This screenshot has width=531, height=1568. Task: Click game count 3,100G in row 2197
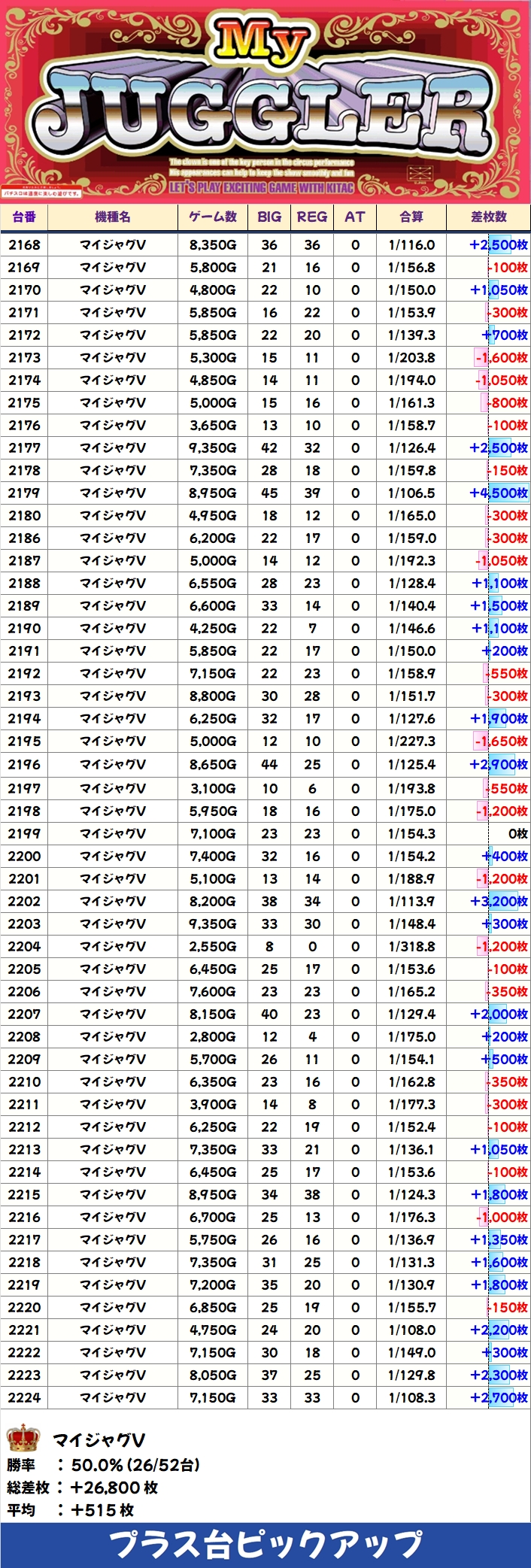click(213, 788)
